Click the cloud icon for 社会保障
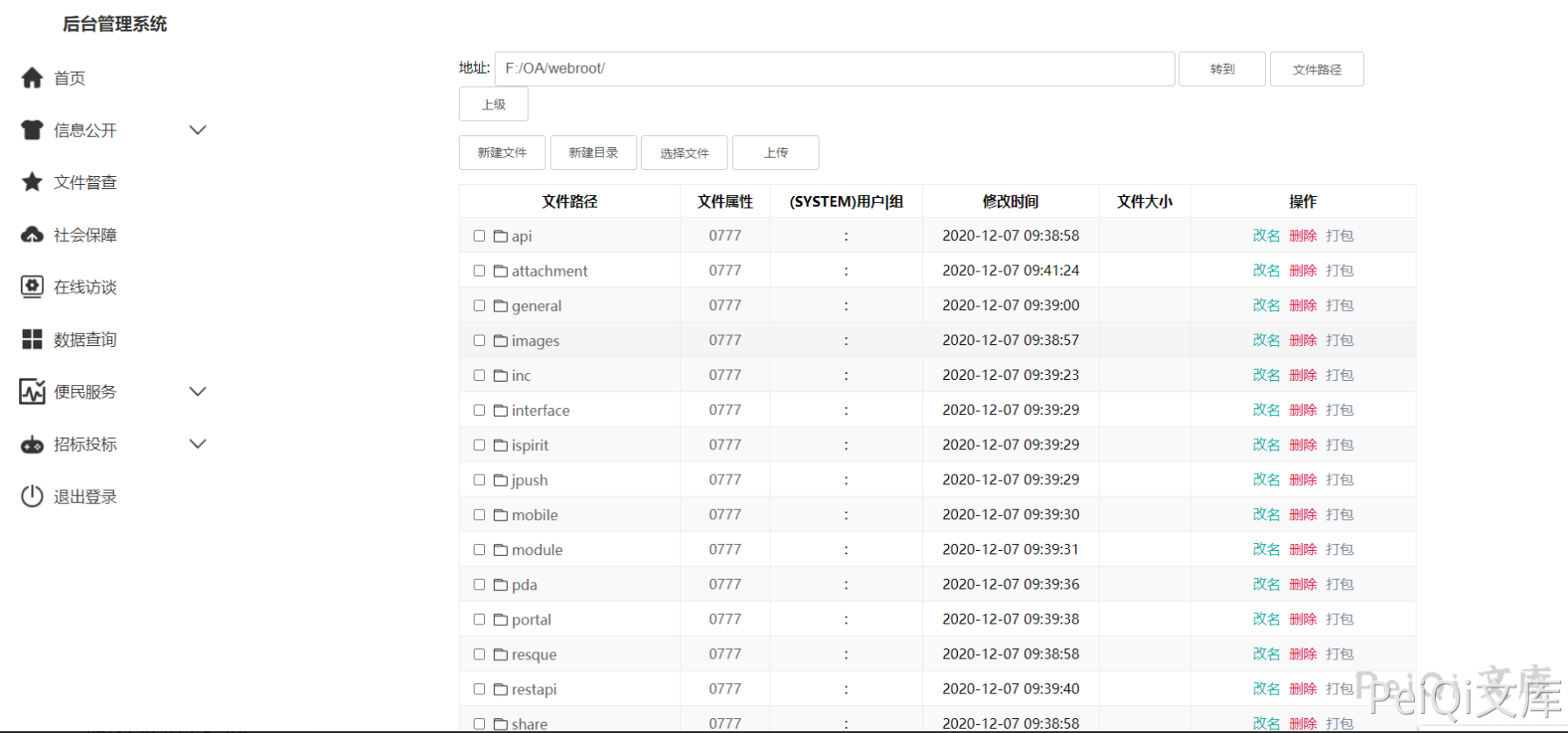This screenshot has height=733, width=1568. pyautogui.click(x=32, y=235)
